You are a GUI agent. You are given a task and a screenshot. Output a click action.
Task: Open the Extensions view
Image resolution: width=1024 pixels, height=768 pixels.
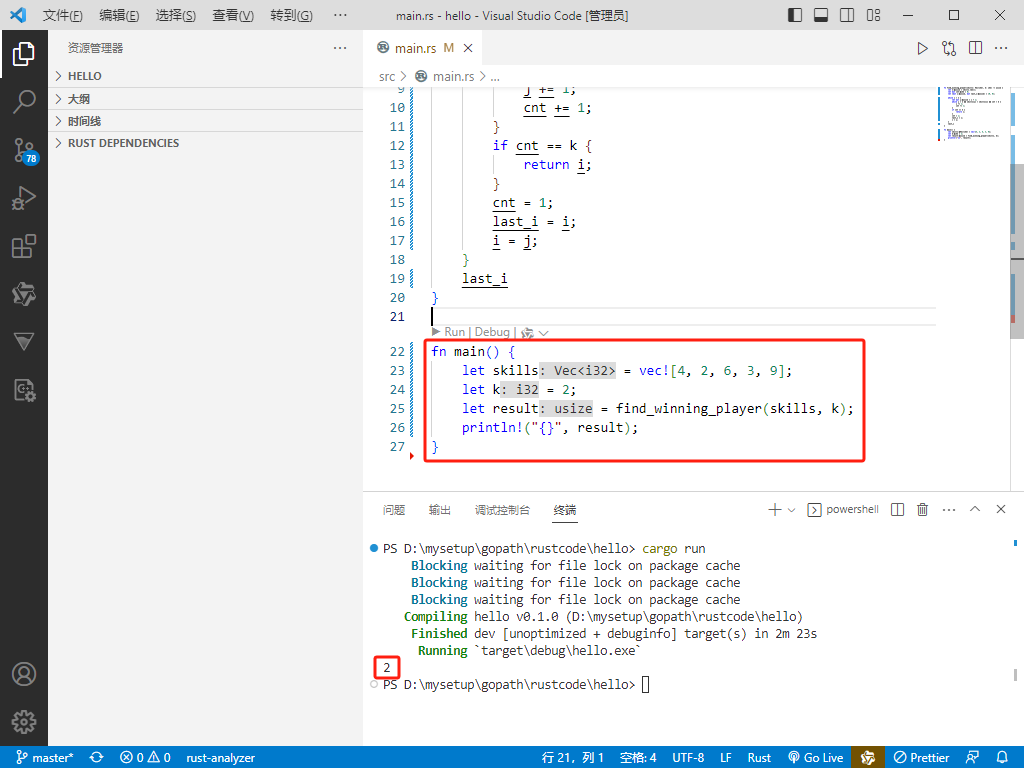tap(24, 247)
